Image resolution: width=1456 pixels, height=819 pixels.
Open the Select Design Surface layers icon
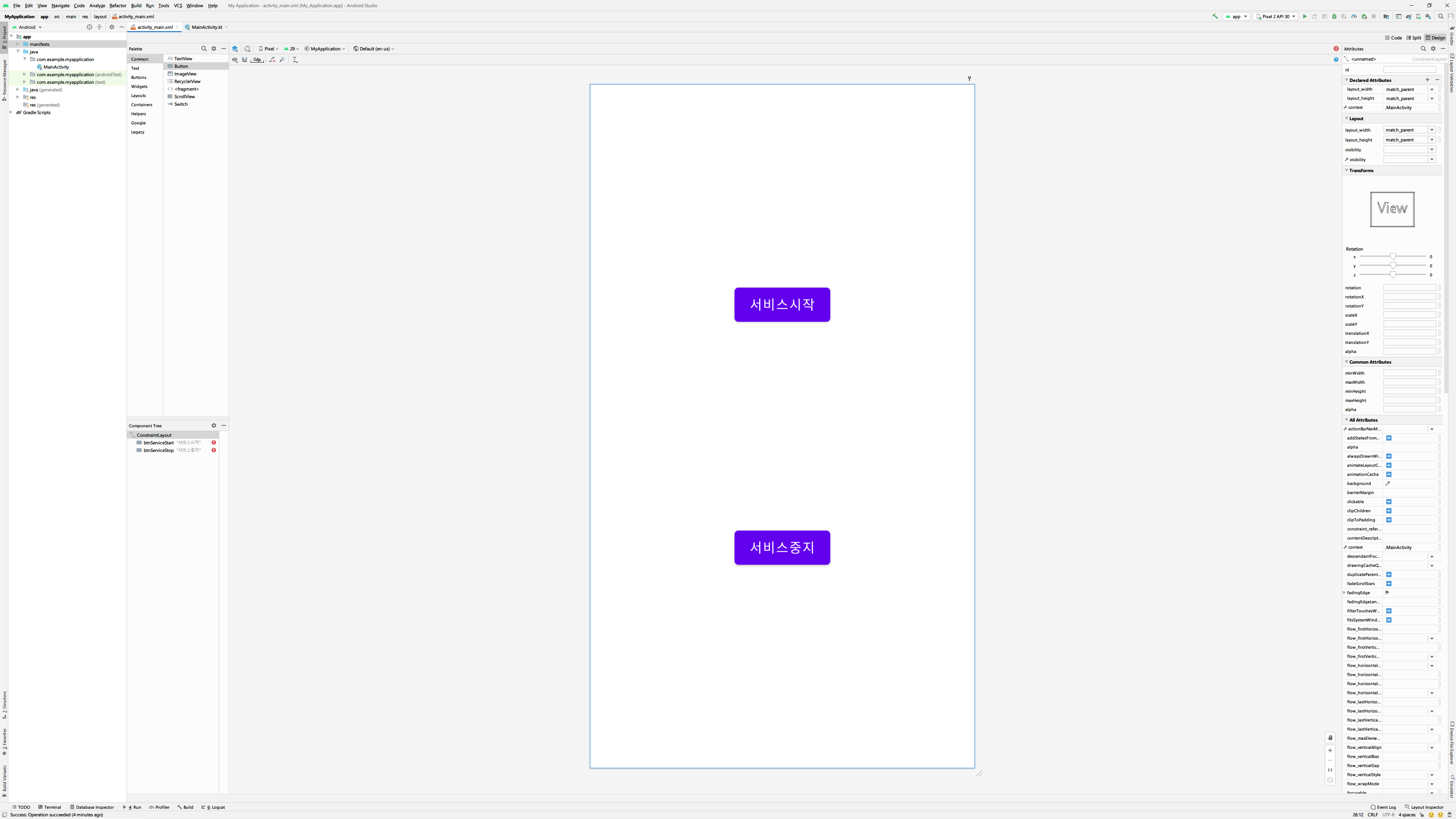click(x=235, y=49)
